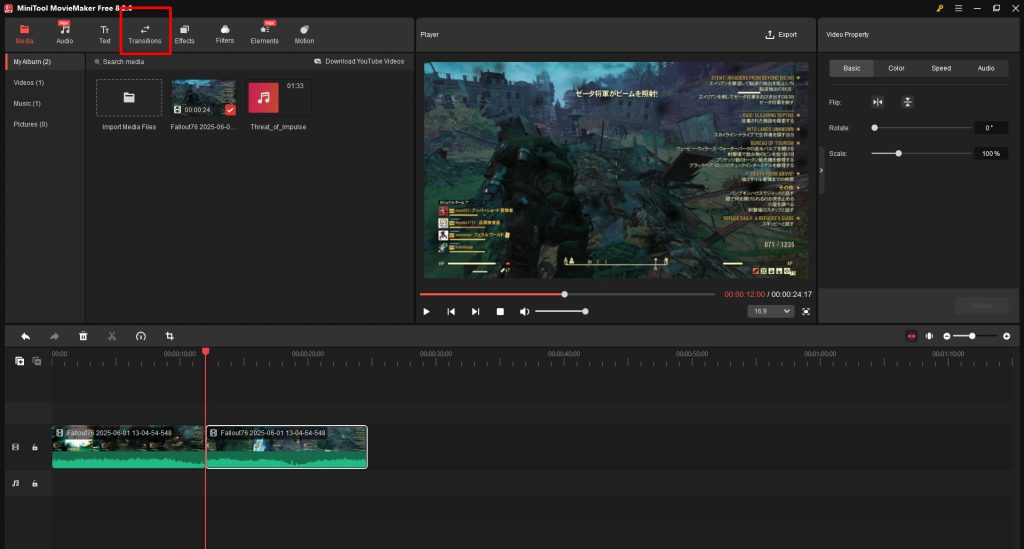Toggle lock on video track

(35, 447)
